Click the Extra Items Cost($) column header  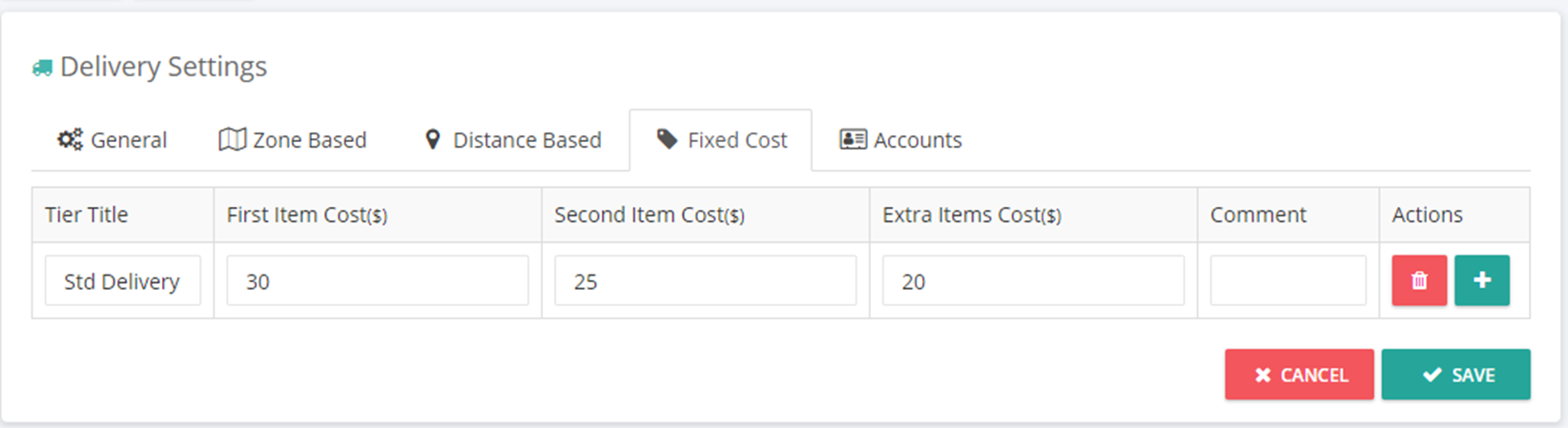click(x=972, y=215)
